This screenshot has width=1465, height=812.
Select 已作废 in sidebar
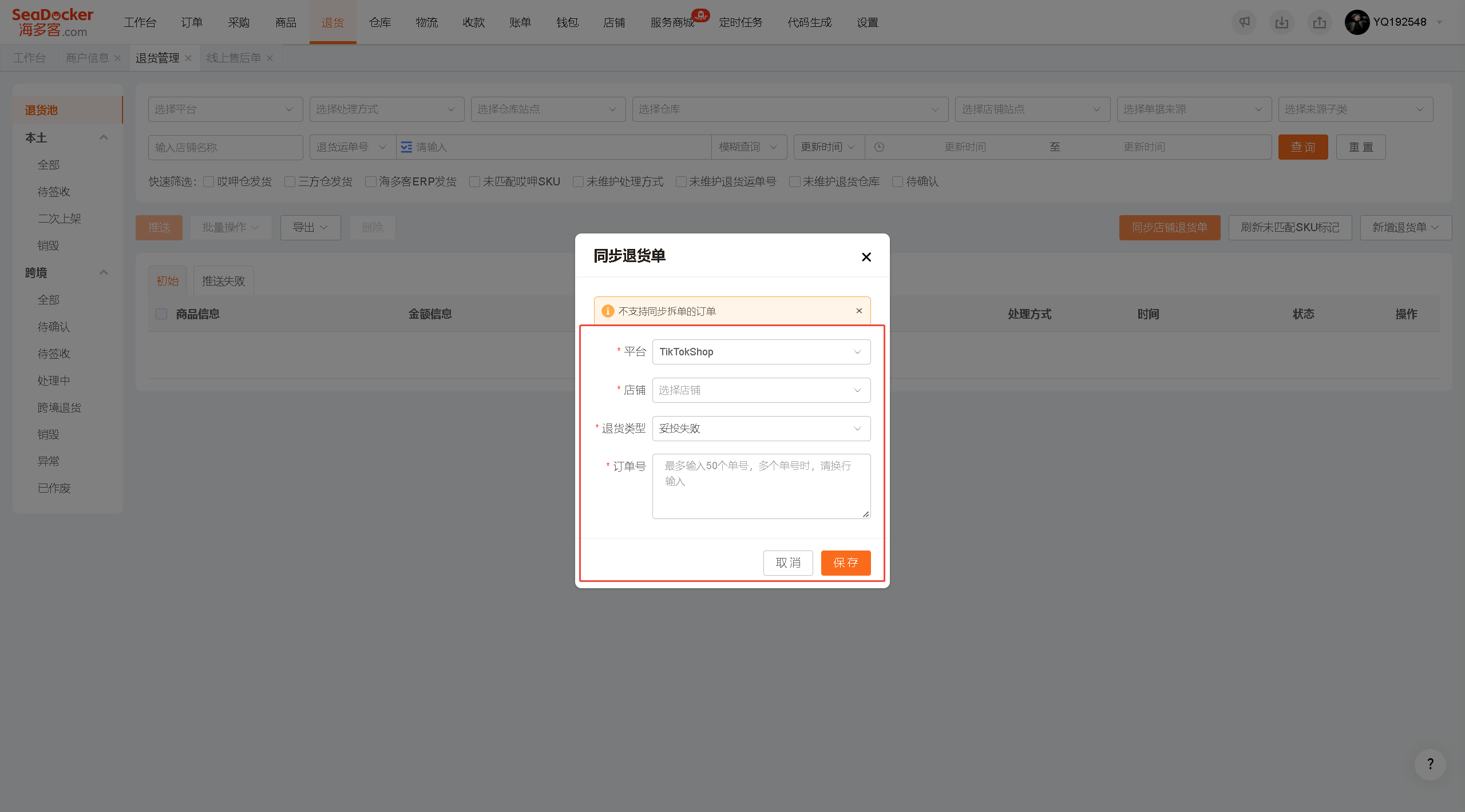tap(54, 488)
